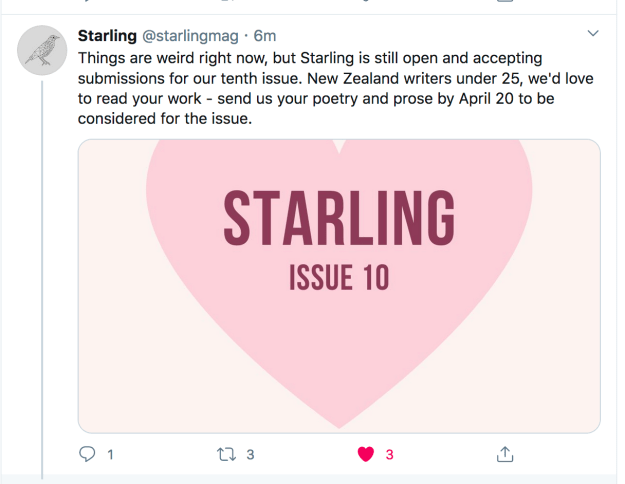Retweet the Starling submissions tweet

(226, 454)
